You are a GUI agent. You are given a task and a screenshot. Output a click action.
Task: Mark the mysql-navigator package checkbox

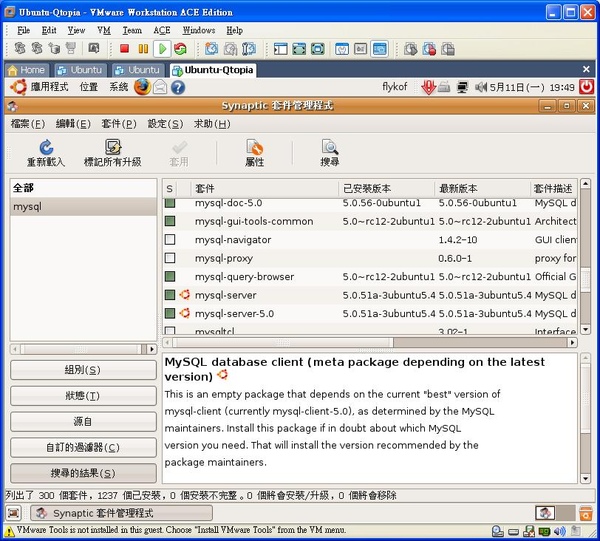pyautogui.click(x=170, y=240)
